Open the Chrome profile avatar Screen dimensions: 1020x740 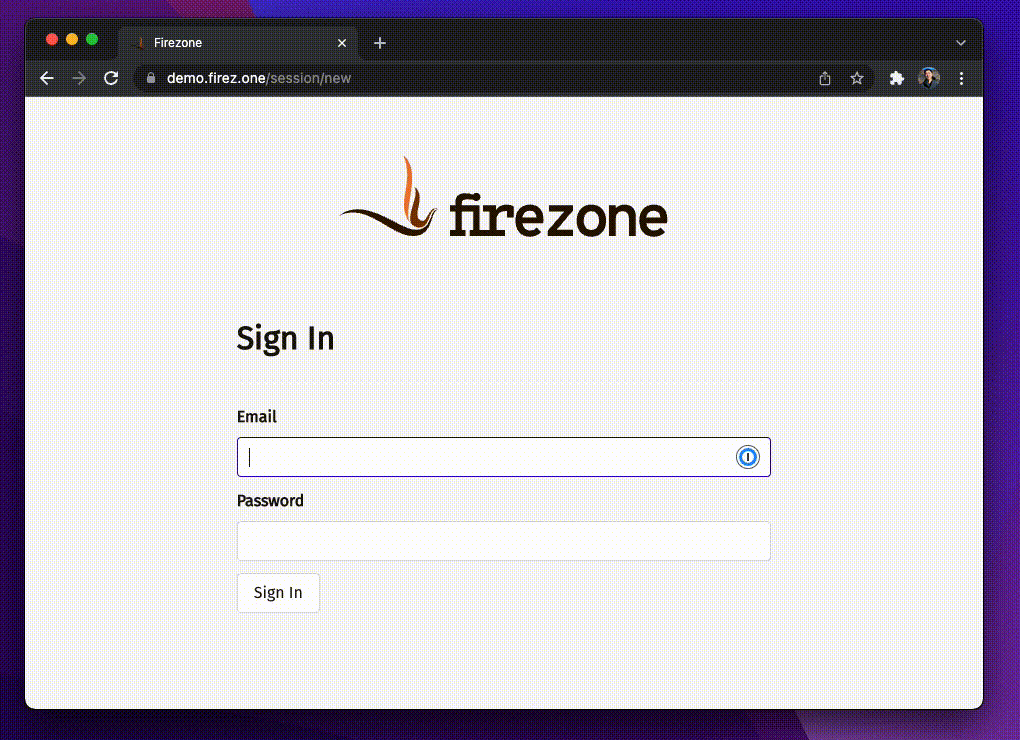[928, 78]
